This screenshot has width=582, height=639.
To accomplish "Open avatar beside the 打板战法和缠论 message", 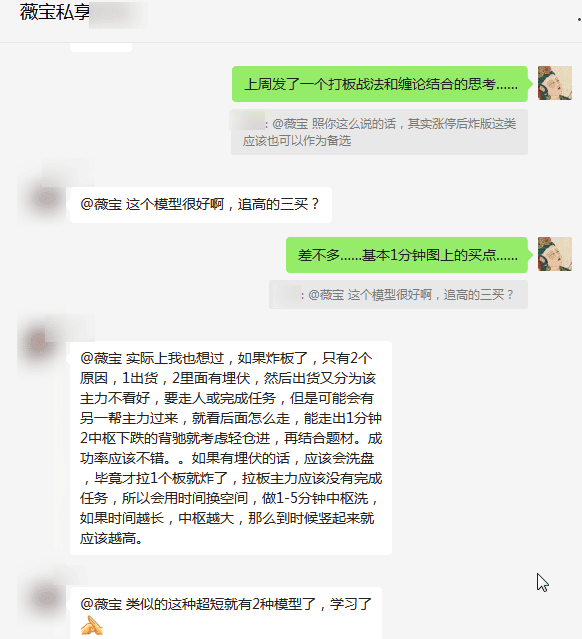I will tap(555, 83).
